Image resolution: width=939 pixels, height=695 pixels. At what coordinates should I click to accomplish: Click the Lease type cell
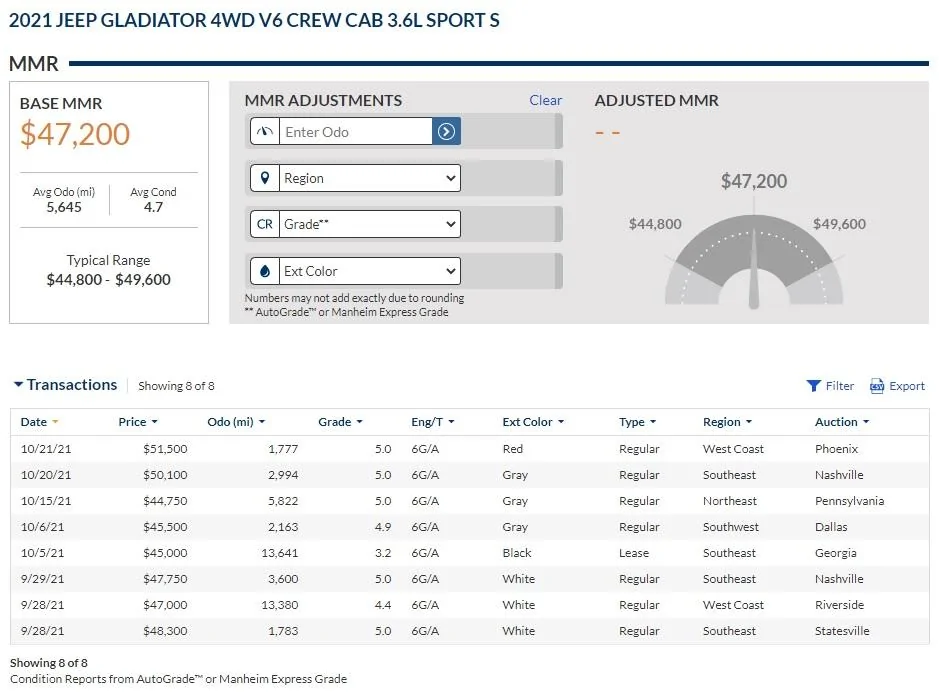point(634,553)
